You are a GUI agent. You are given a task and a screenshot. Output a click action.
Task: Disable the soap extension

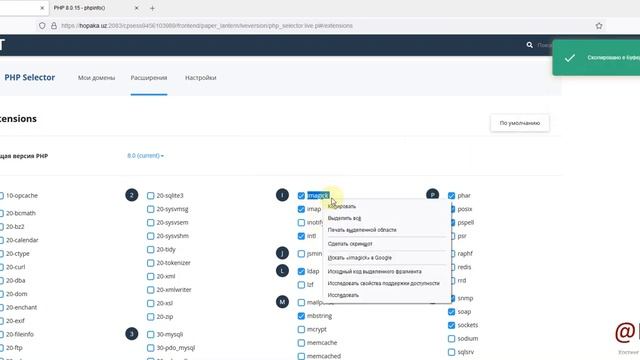(x=451, y=312)
